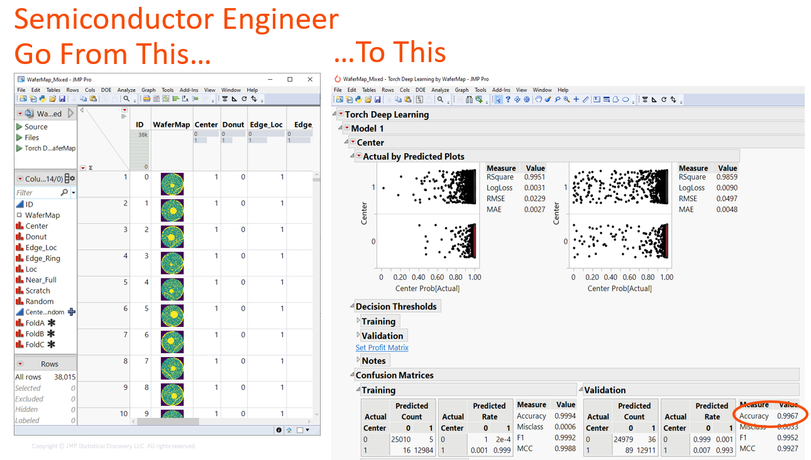Select the Oval shape tool in report toolbar
This screenshot has height=460, width=811.
pyautogui.click(x=626, y=99)
